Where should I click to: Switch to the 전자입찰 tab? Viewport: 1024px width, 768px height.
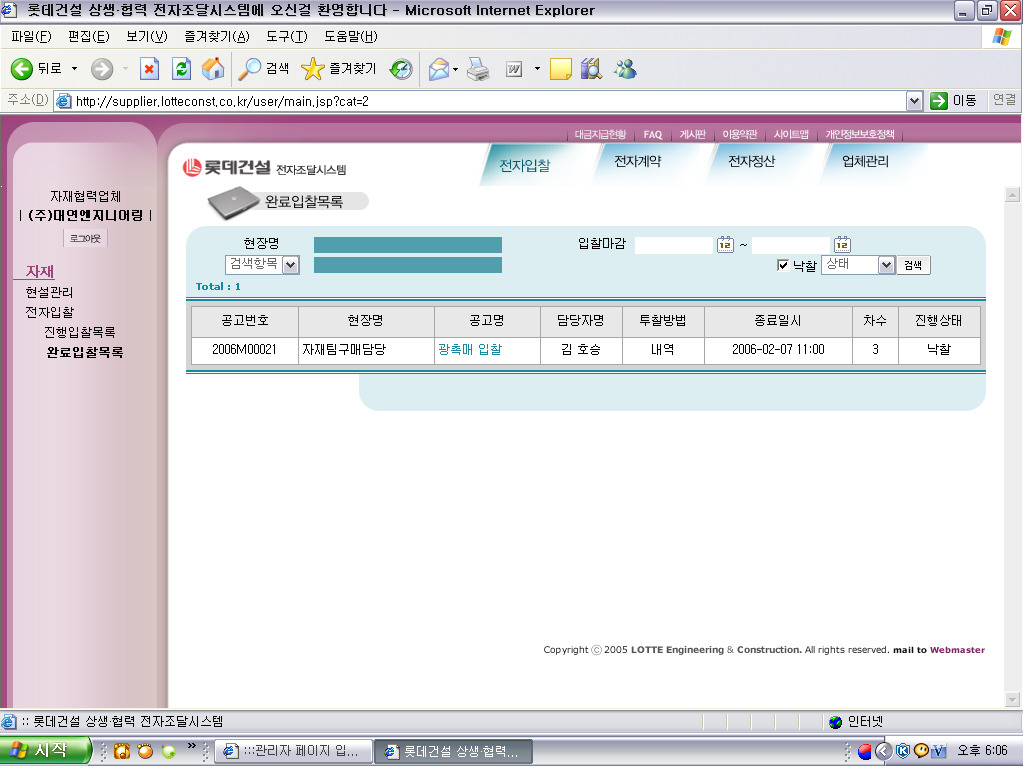(524, 165)
